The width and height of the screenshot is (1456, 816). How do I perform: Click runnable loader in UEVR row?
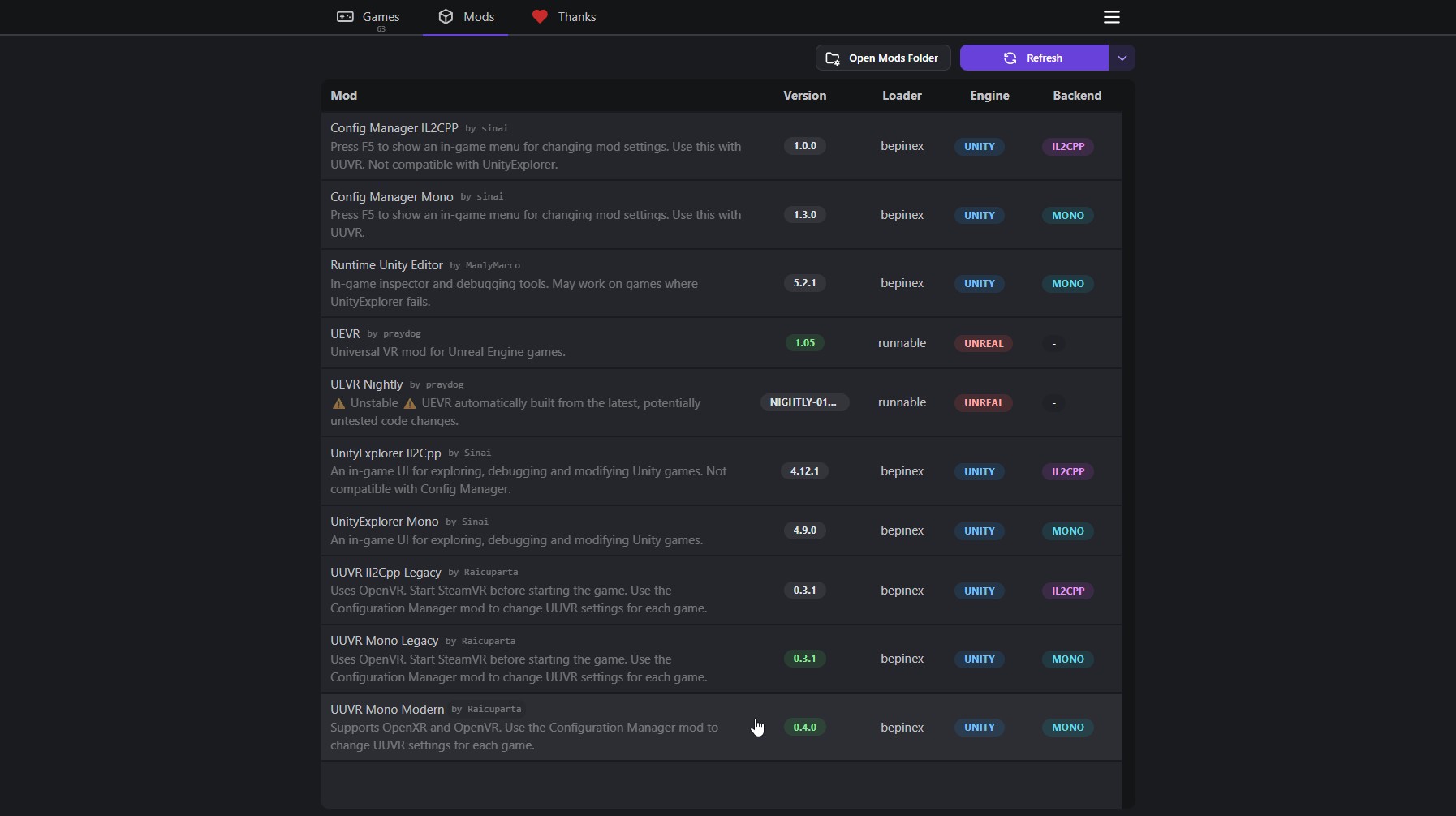[902, 343]
